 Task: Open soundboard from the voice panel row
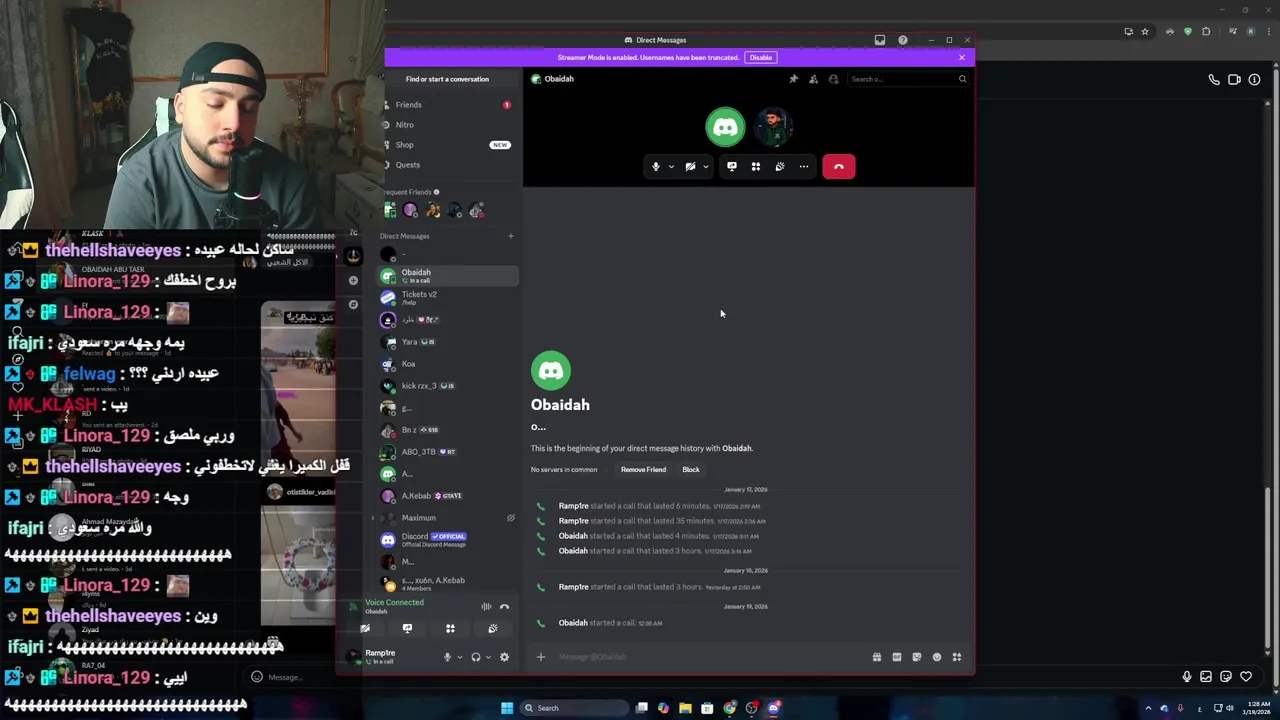[x=493, y=629]
